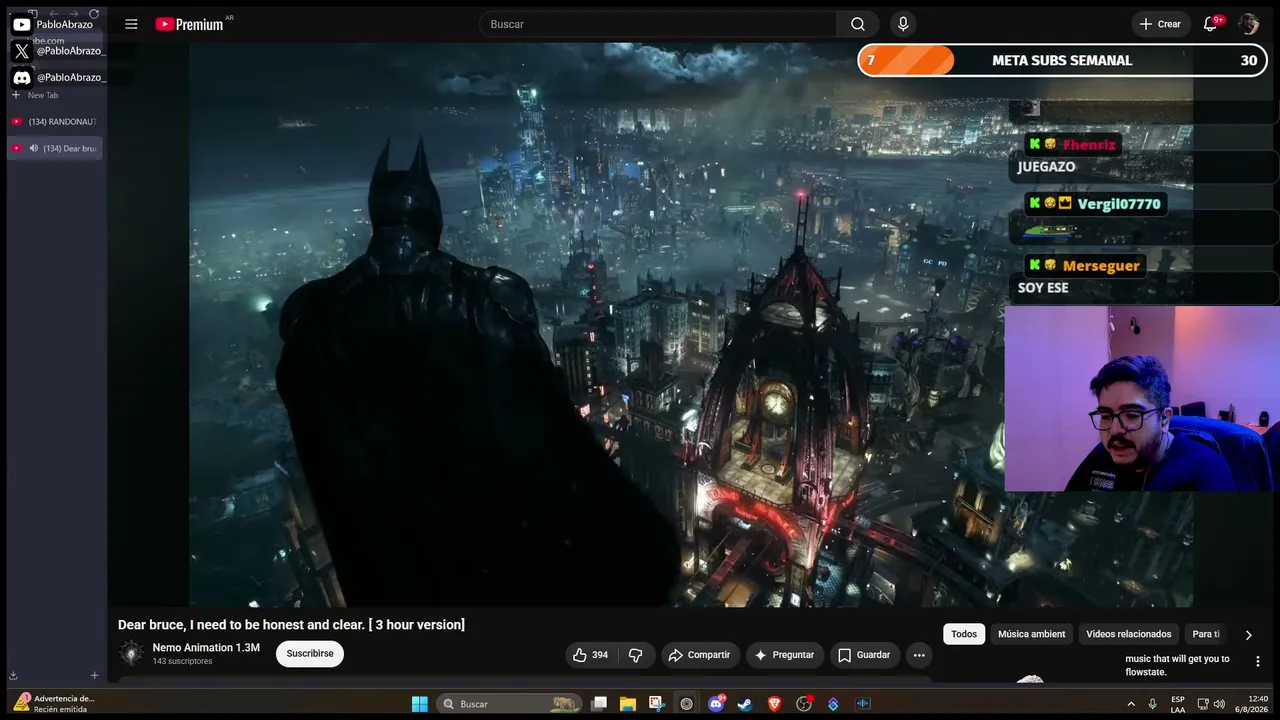The image size is (1280, 720).
Task: Select the Para ti filter chip
Action: [x=1206, y=634]
